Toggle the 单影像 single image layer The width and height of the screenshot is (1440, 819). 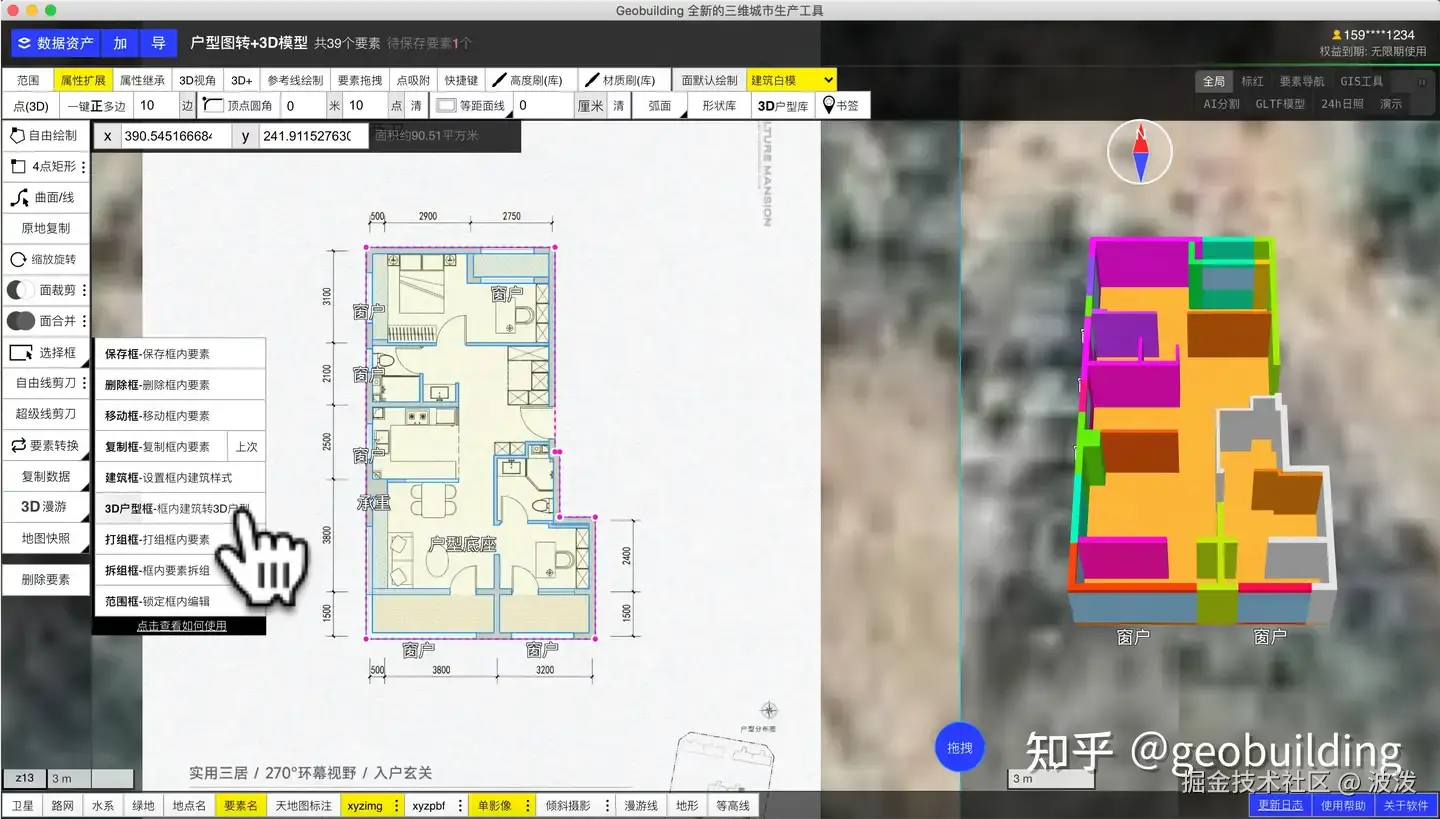click(494, 805)
